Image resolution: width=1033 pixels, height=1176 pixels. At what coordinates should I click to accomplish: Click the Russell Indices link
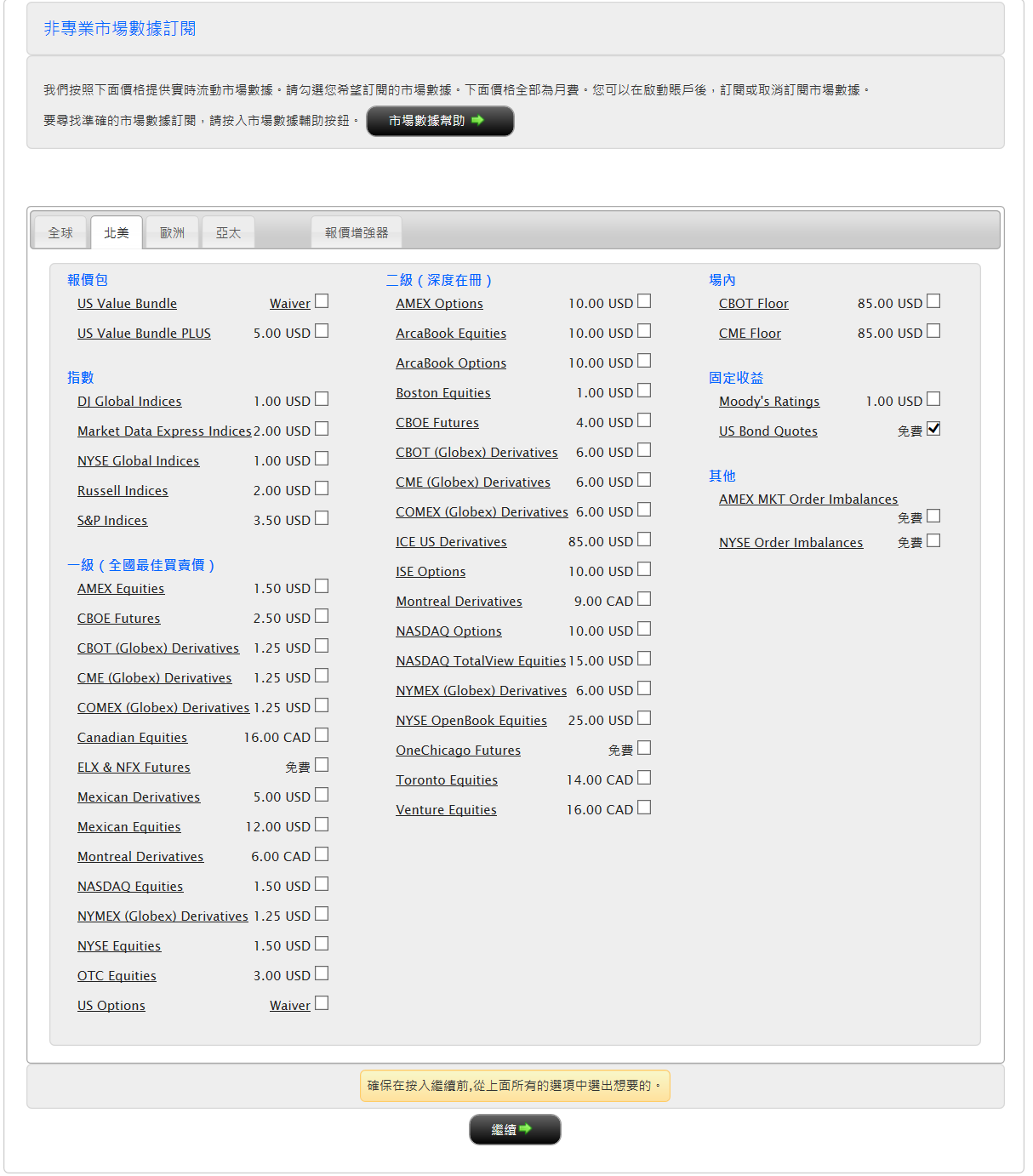(x=123, y=491)
